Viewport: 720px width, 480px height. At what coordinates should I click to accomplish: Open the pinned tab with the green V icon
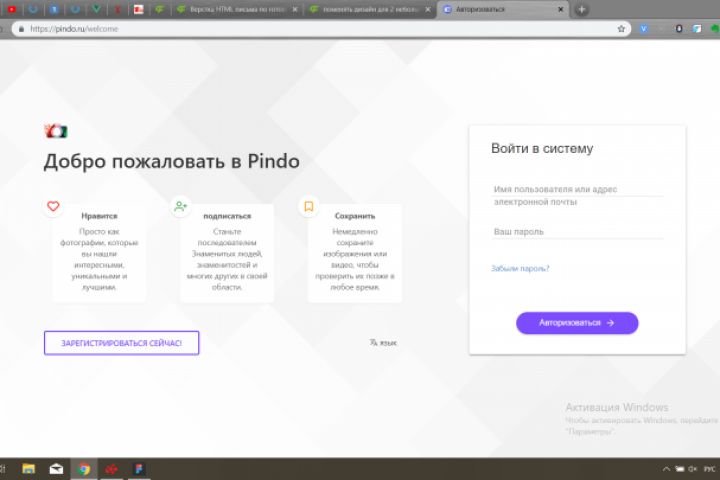click(96, 9)
